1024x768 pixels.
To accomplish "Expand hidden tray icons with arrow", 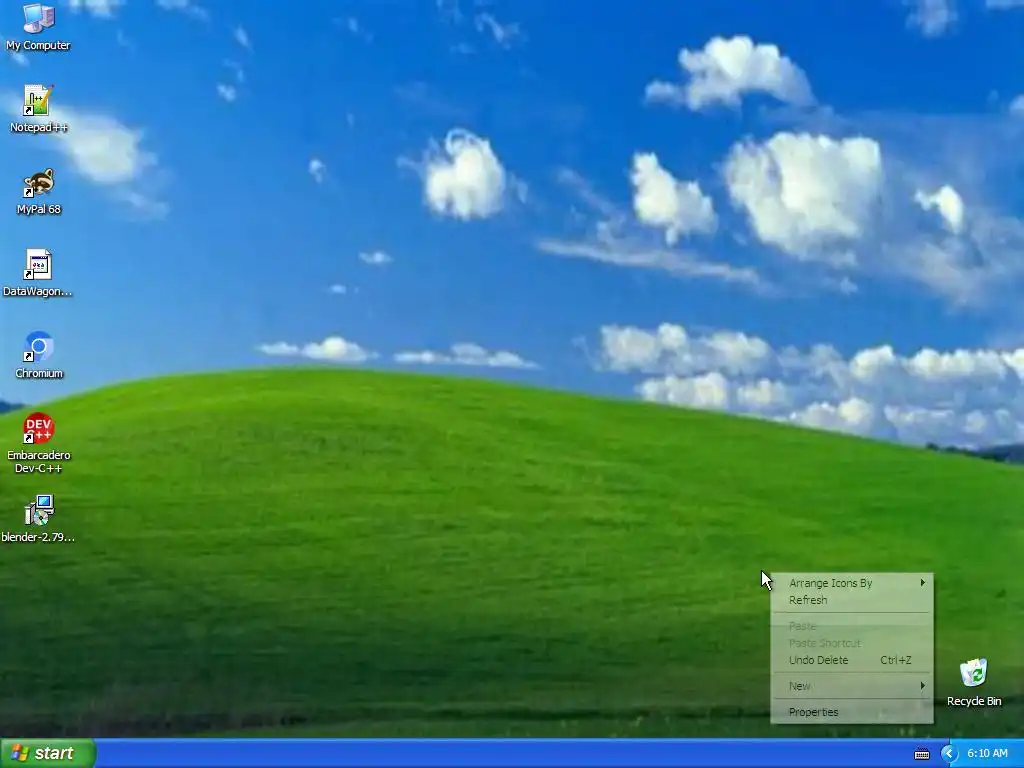I will coord(948,754).
